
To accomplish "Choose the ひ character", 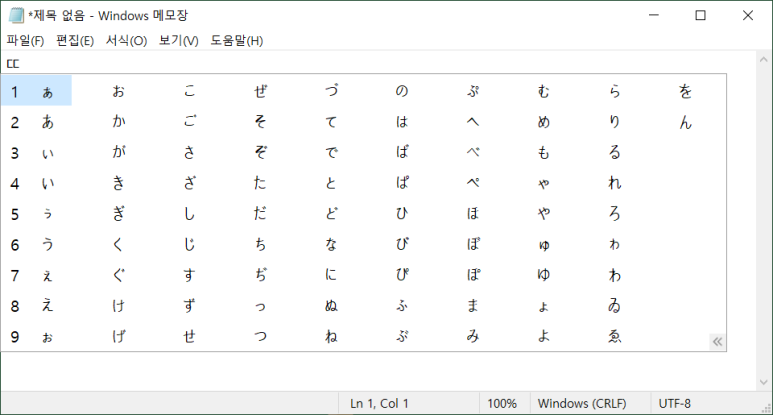I will tap(402, 213).
